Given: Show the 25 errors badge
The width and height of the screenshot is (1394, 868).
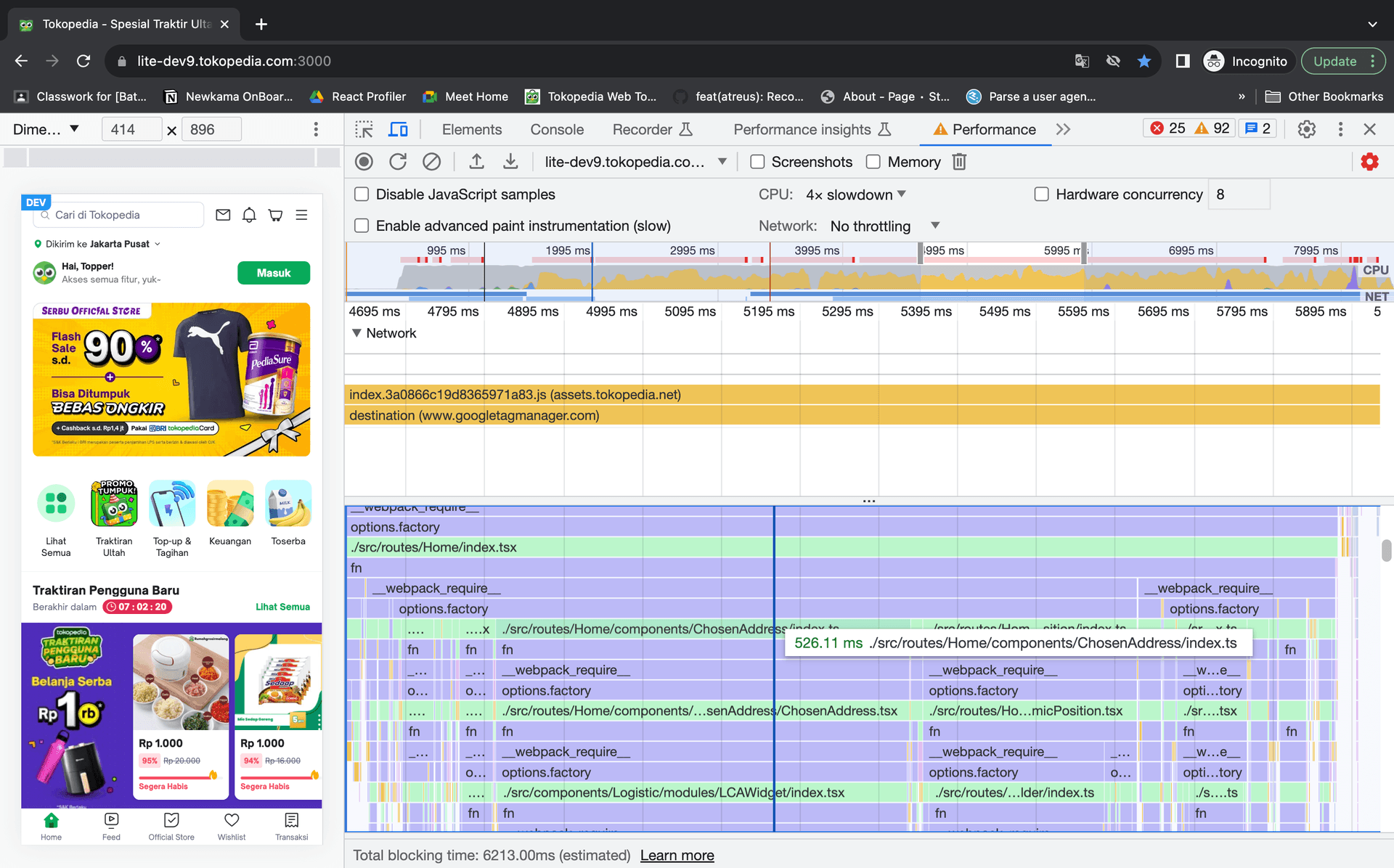Looking at the screenshot, I should 1167,128.
